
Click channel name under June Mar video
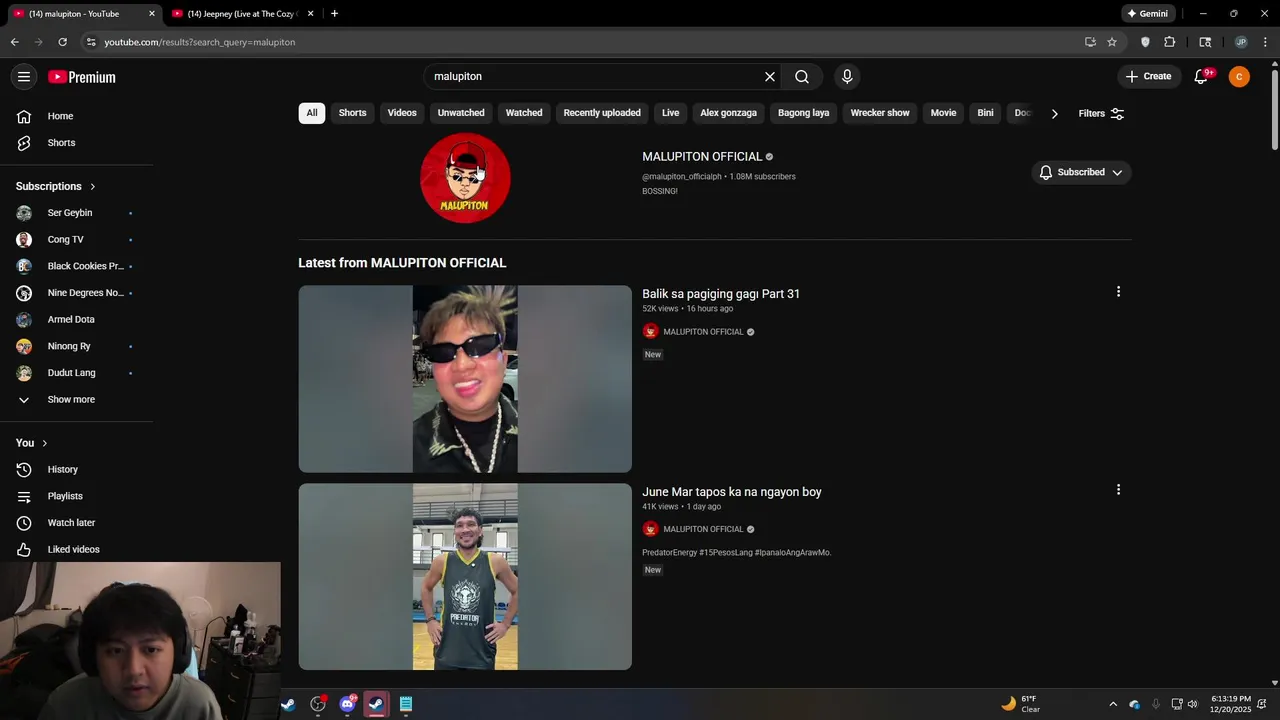point(703,530)
